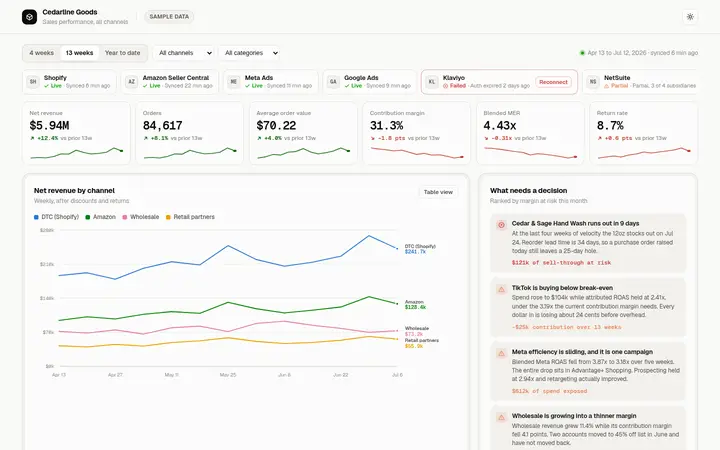Click the Net revenue up-trend arrow
The image size is (720, 450).
point(32,138)
